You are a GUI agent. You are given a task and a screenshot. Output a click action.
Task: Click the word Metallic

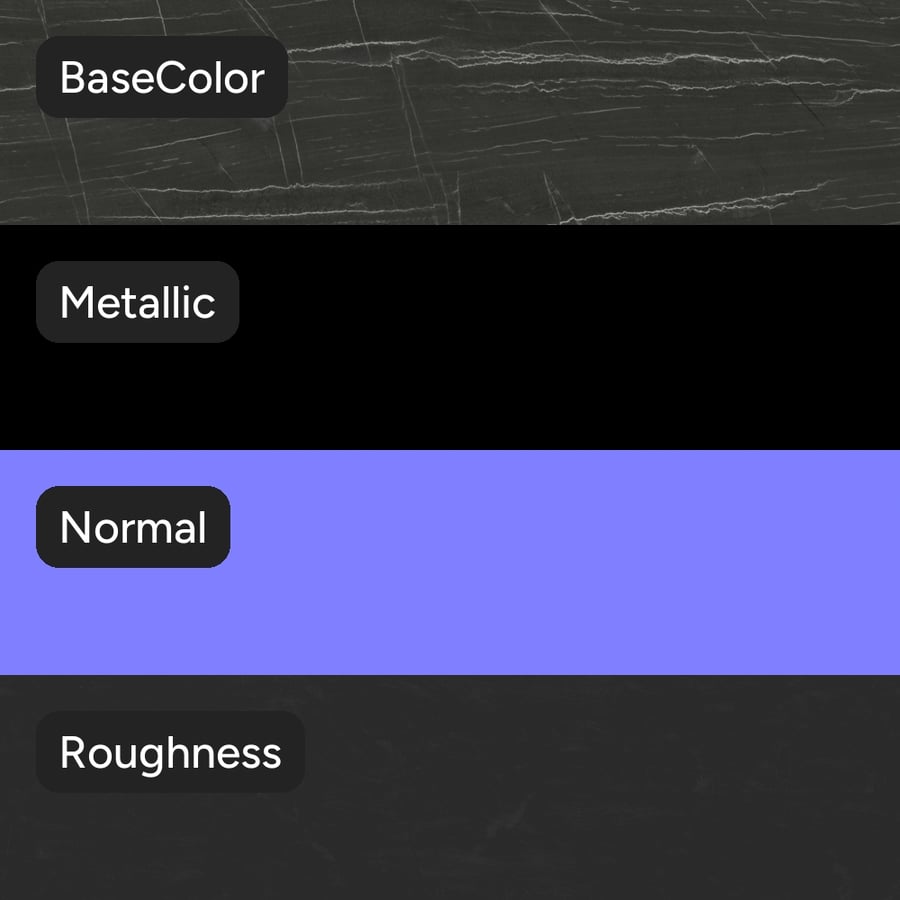(138, 302)
